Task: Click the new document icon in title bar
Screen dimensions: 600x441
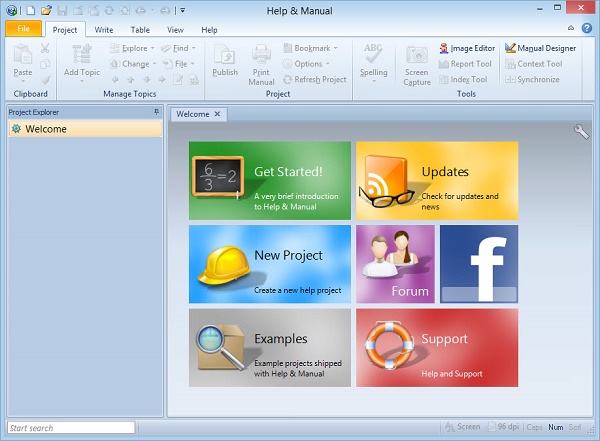Action: pos(31,9)
